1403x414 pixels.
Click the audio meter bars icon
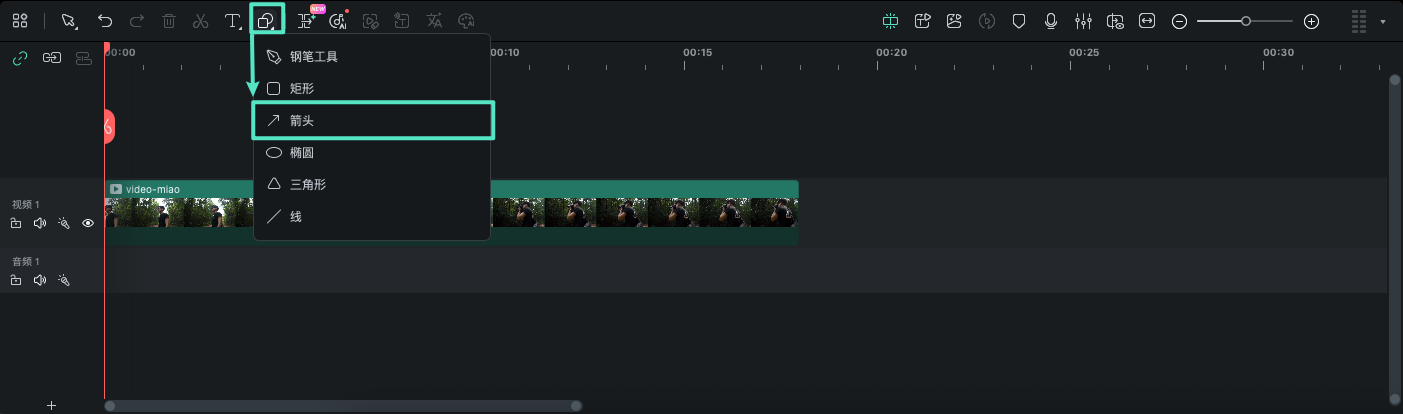click(1358, 20)
